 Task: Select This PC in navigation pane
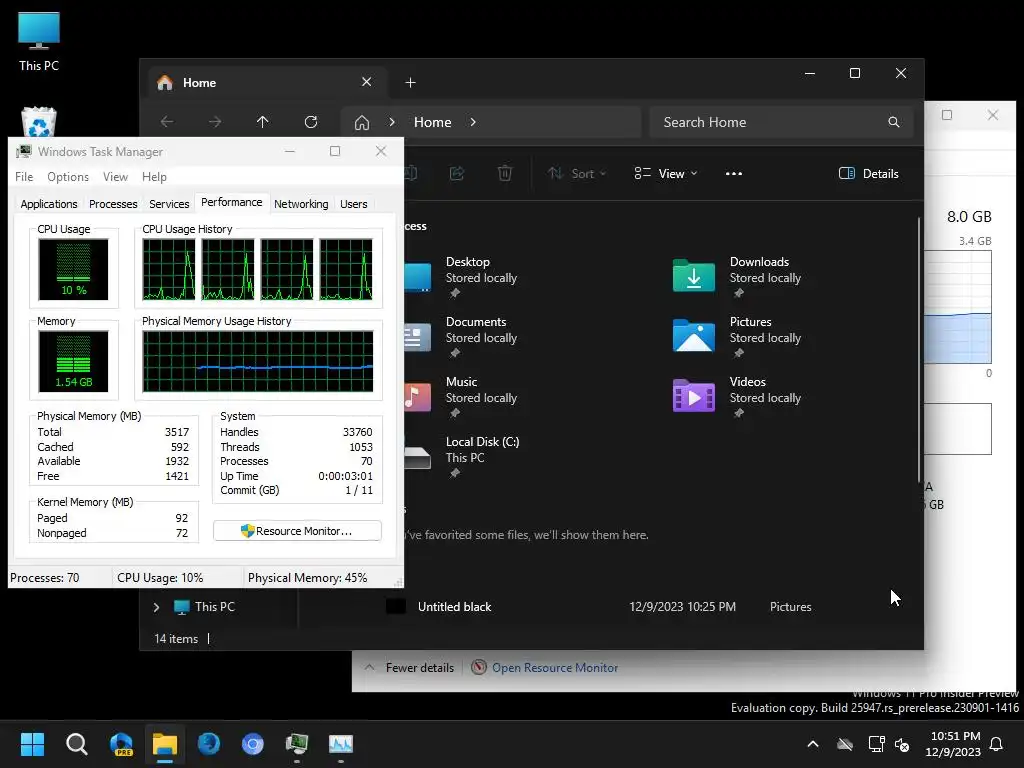tap(204, 607)
